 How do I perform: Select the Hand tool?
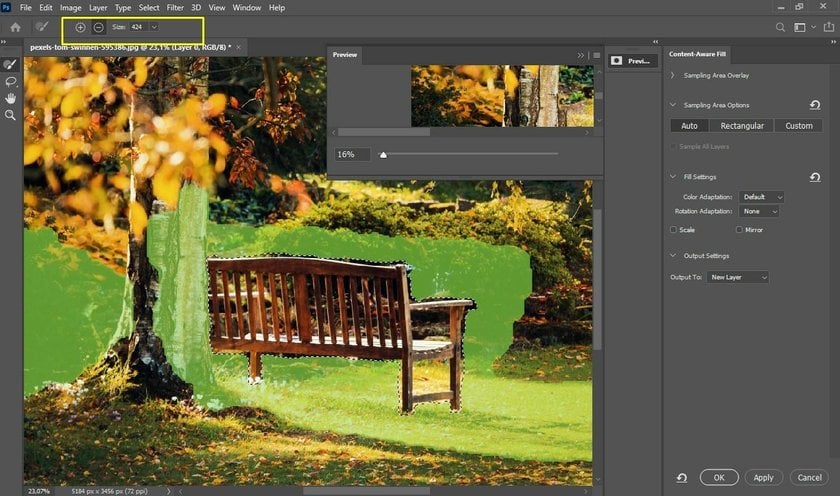pyautogui.click(x=10, y=98)
